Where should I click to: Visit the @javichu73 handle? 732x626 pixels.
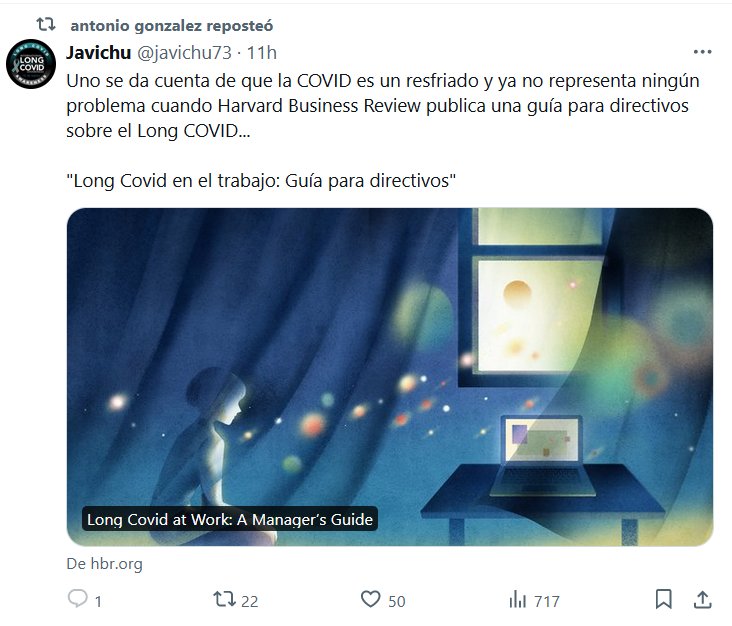pyautogui.click(x=184, y=53)
